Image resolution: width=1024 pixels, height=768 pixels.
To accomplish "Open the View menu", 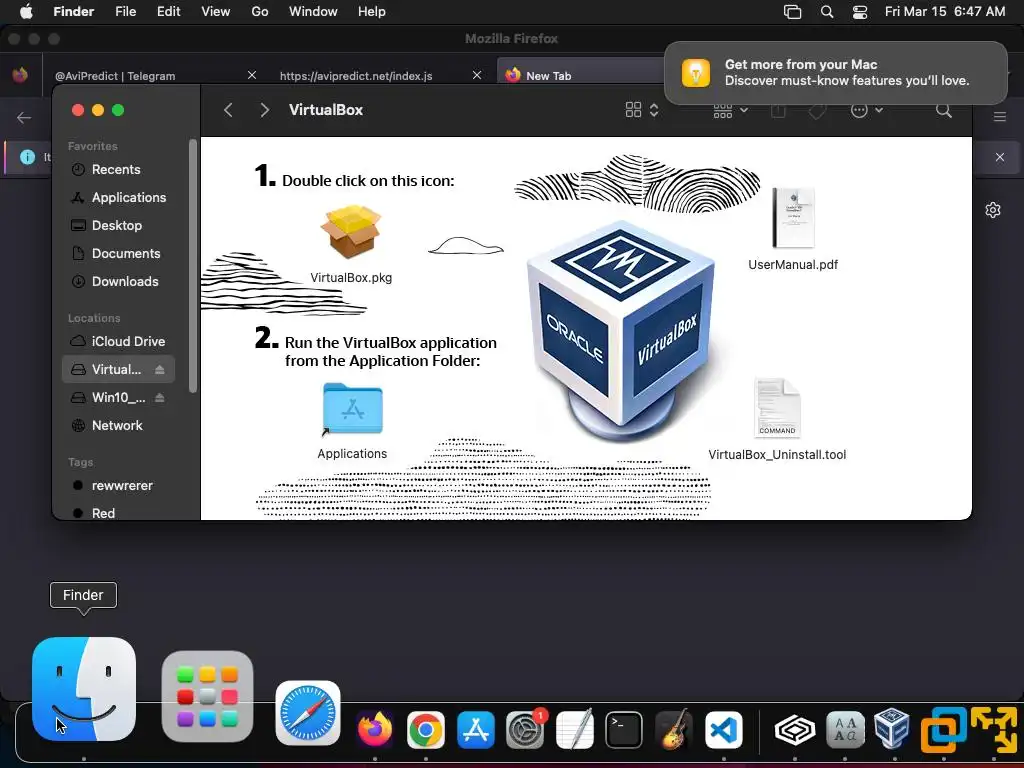I will [x=216, y=11].
